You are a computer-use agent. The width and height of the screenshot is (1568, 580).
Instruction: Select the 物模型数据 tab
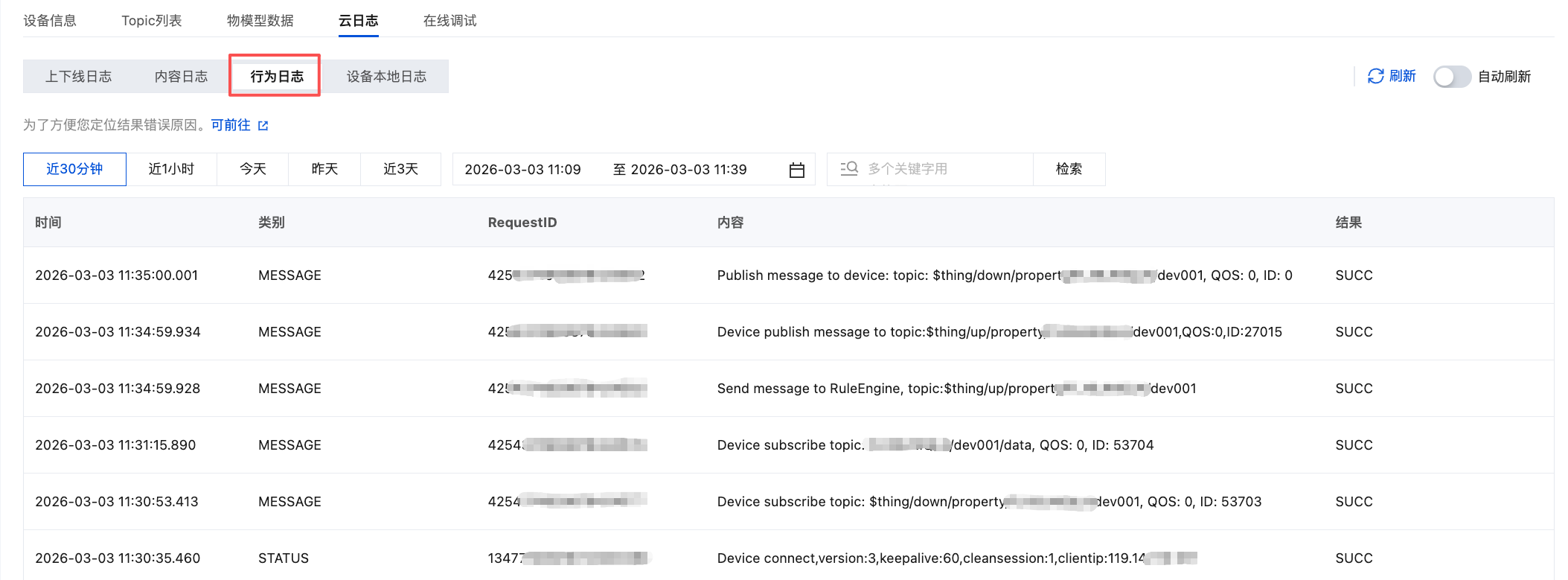click(x=260, y=21)
